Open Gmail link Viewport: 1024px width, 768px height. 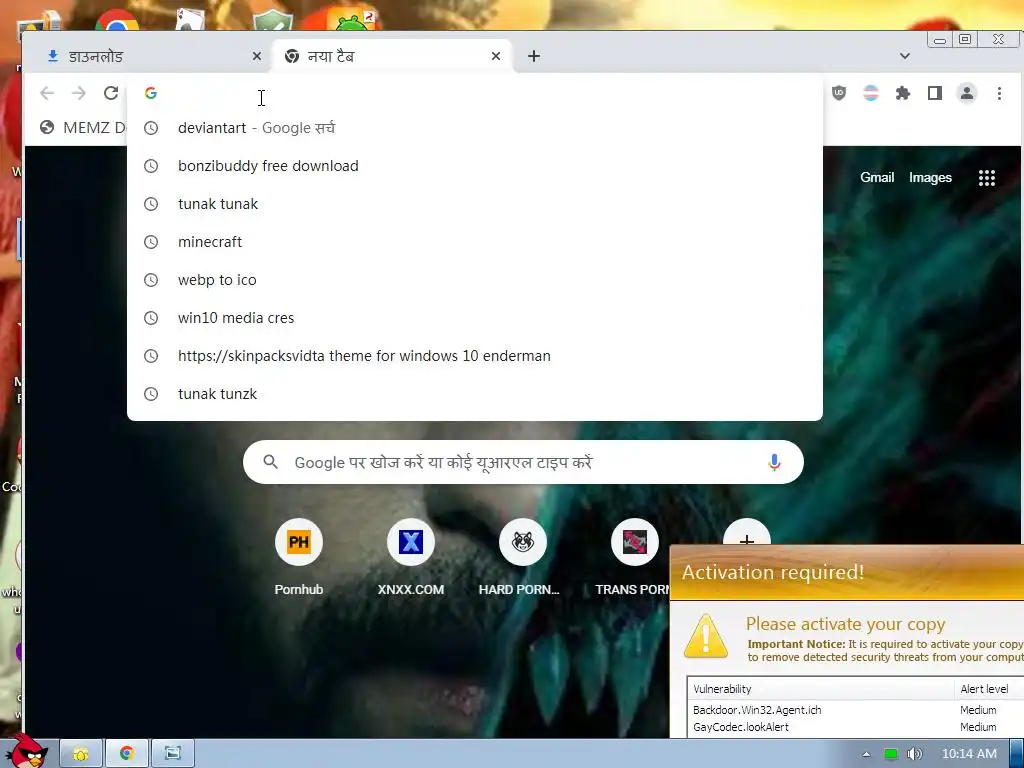tap(876, 178)
